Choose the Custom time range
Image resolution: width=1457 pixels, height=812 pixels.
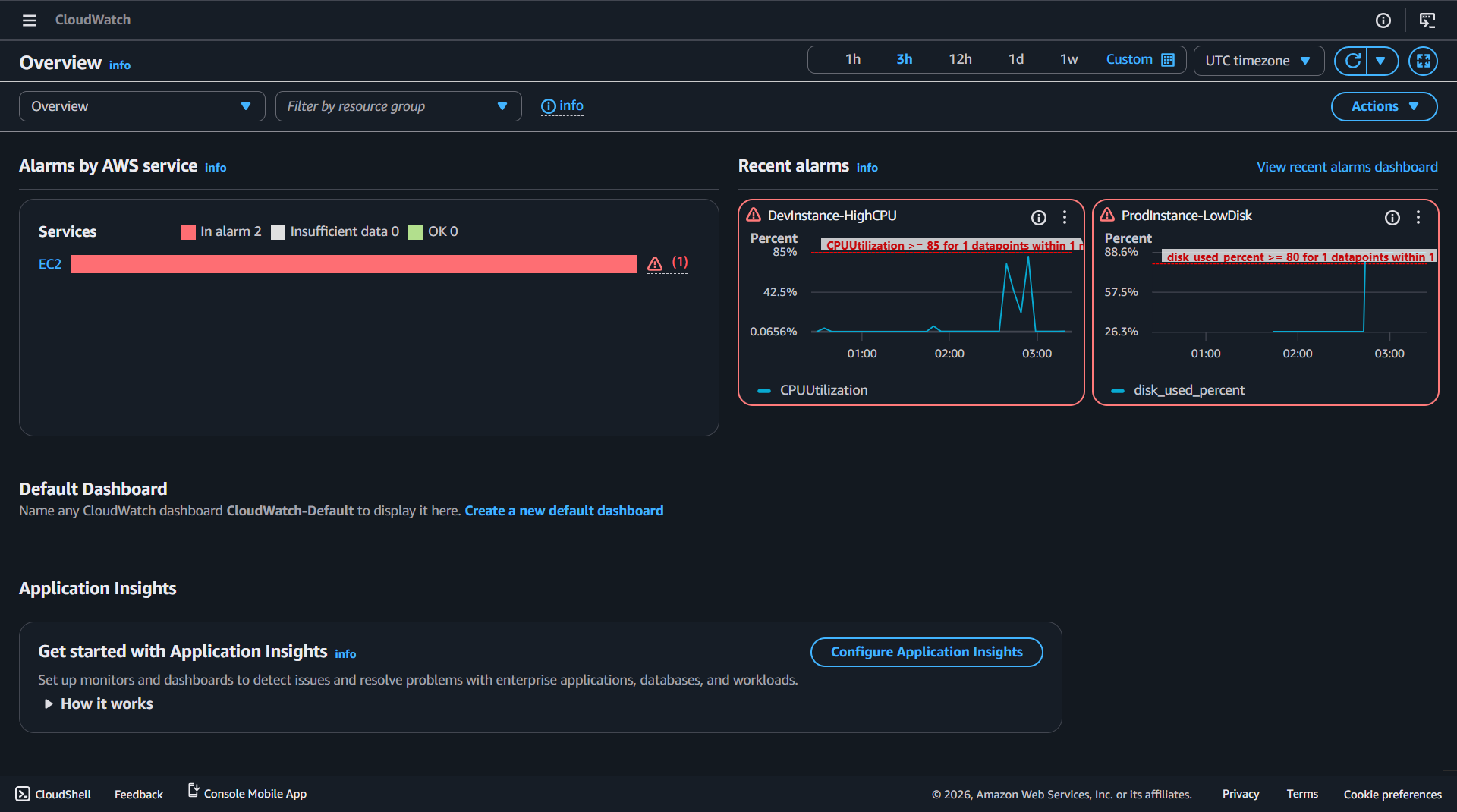click(x=1128, y=59)
